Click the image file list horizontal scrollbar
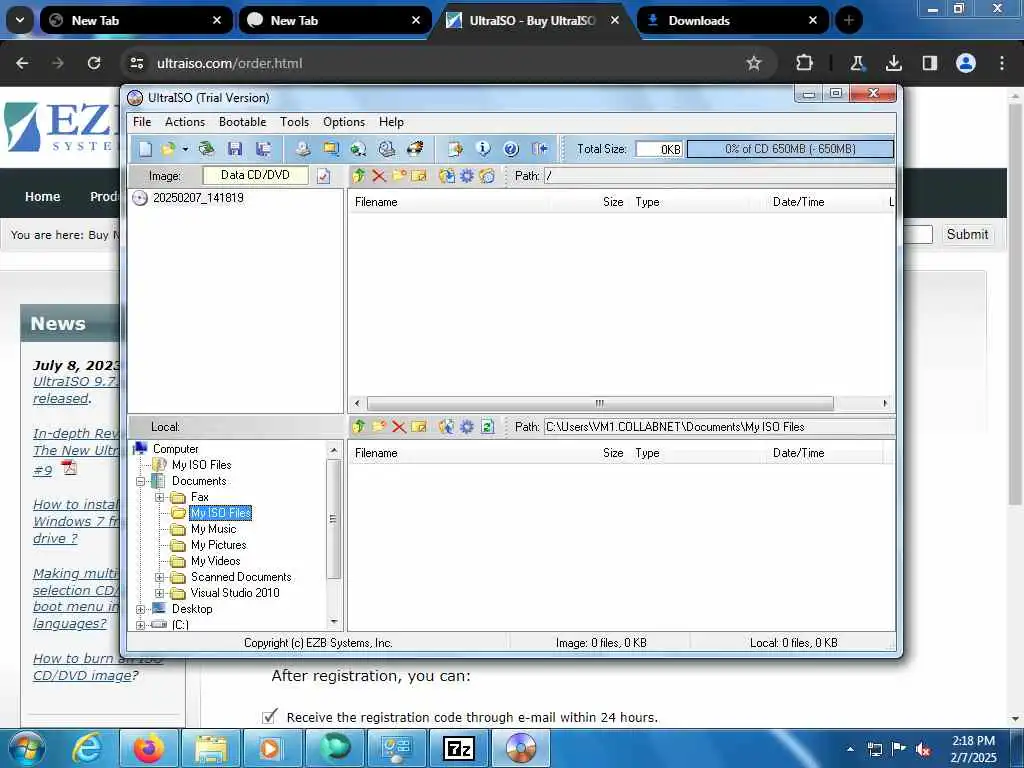The height and width of the screenshot is (768, 1024). pos(600,403)
